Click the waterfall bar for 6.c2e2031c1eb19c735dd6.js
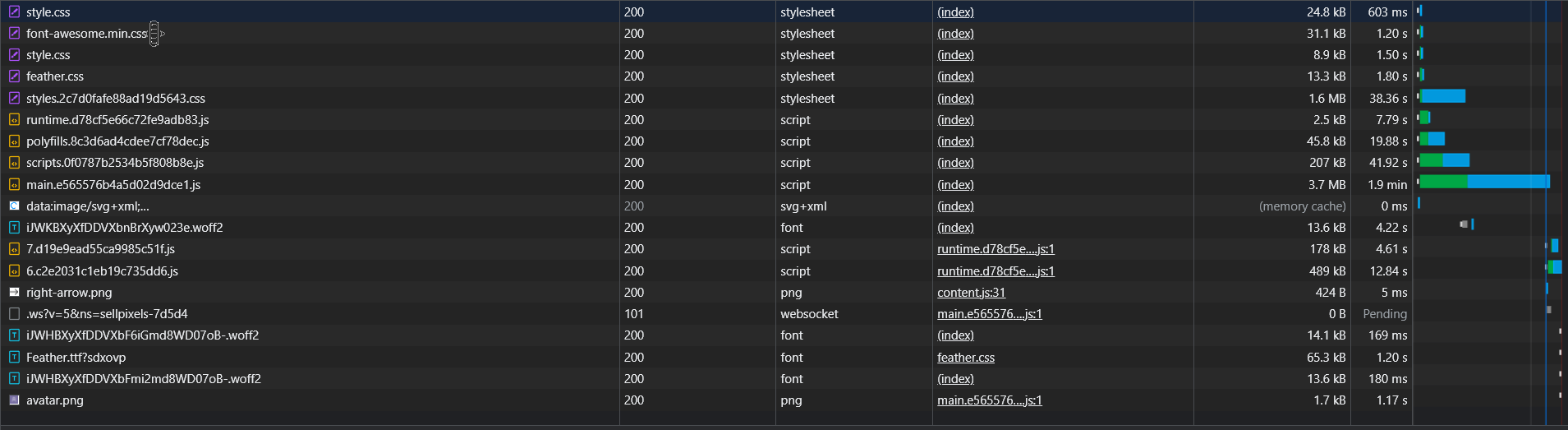 pos(1555,266)
